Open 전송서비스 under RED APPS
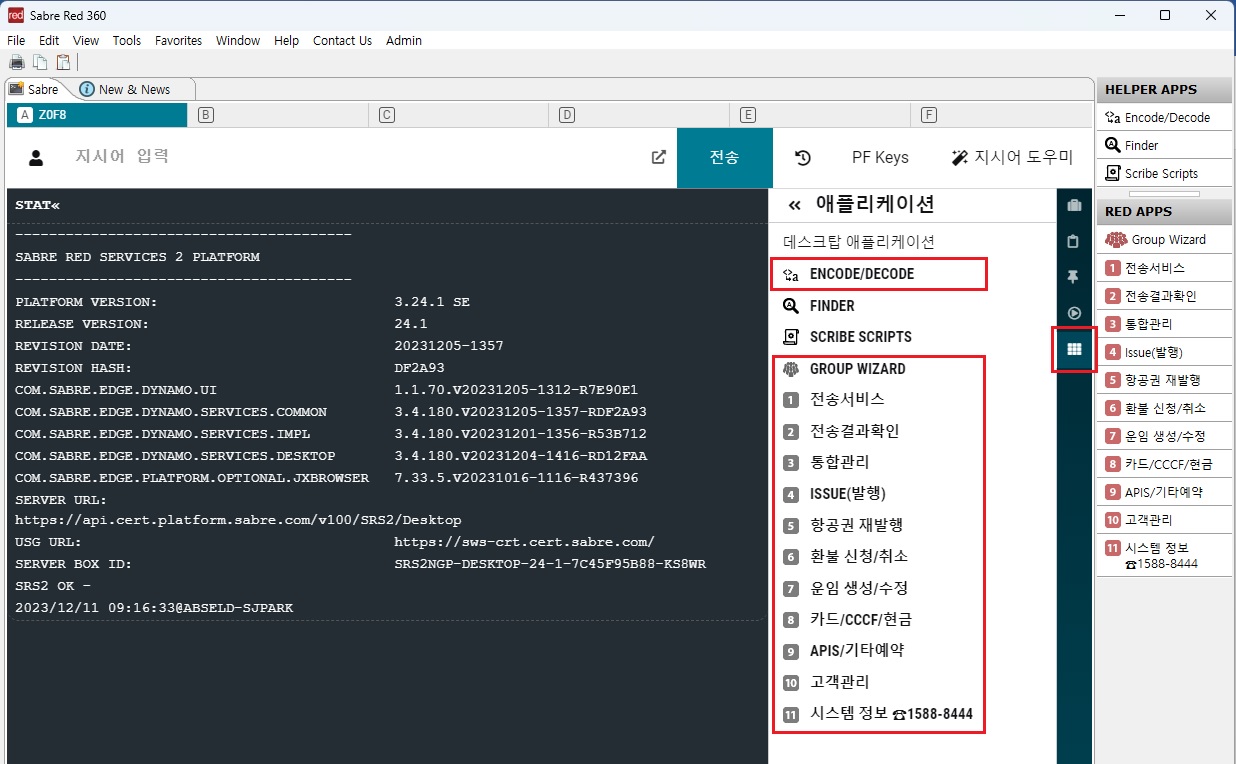 (1163, 268)
